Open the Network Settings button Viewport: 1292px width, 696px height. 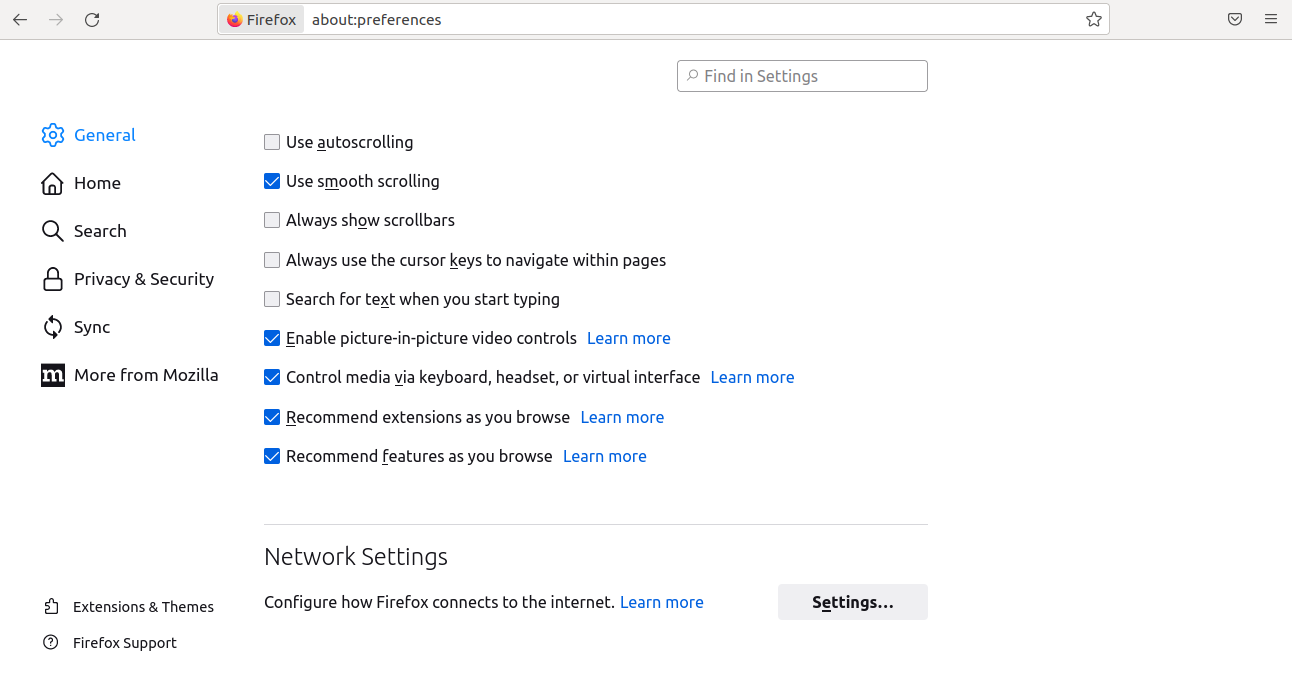point(852,602)
